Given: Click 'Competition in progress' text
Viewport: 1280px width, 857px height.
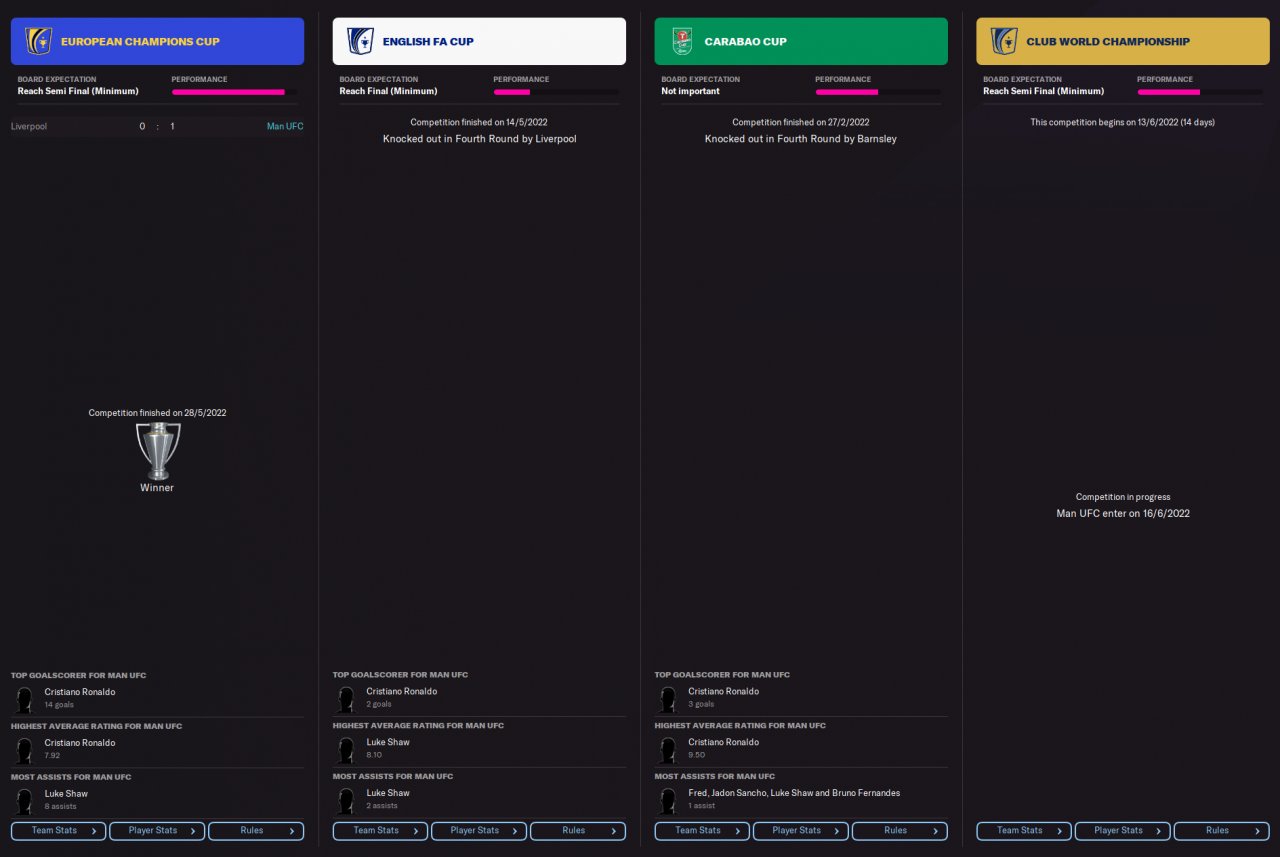Looking at the screenshot, I should click(x=1123, y=497).
